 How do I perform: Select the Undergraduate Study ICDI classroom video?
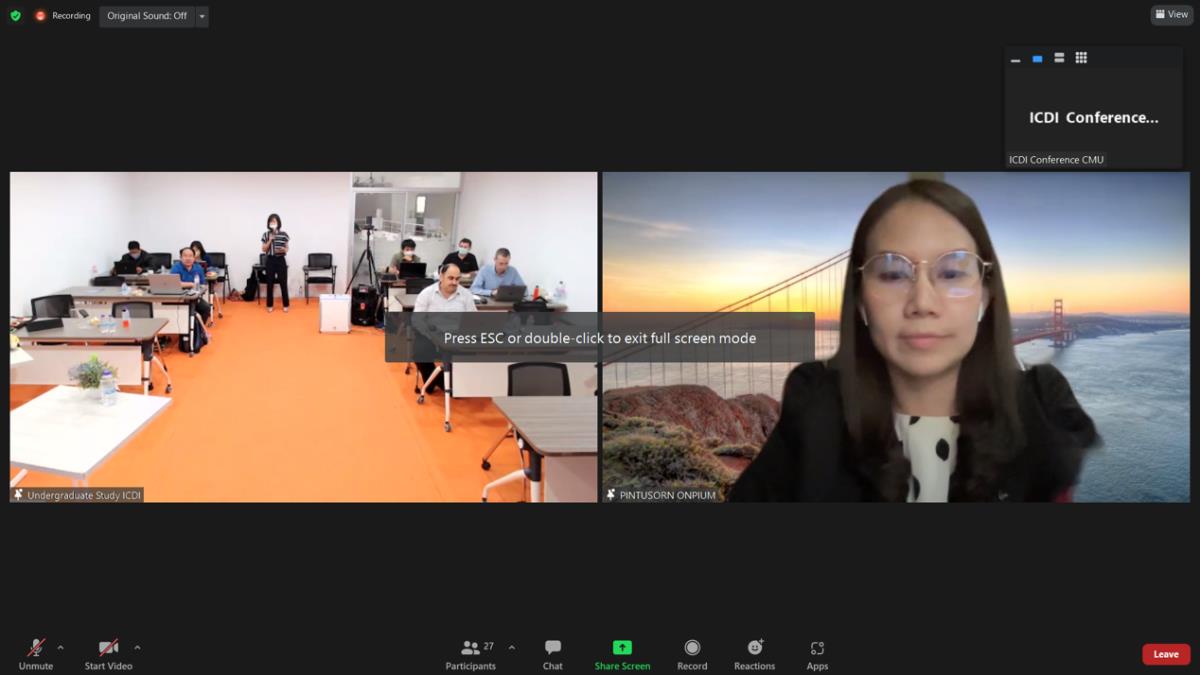coord(304,337)
